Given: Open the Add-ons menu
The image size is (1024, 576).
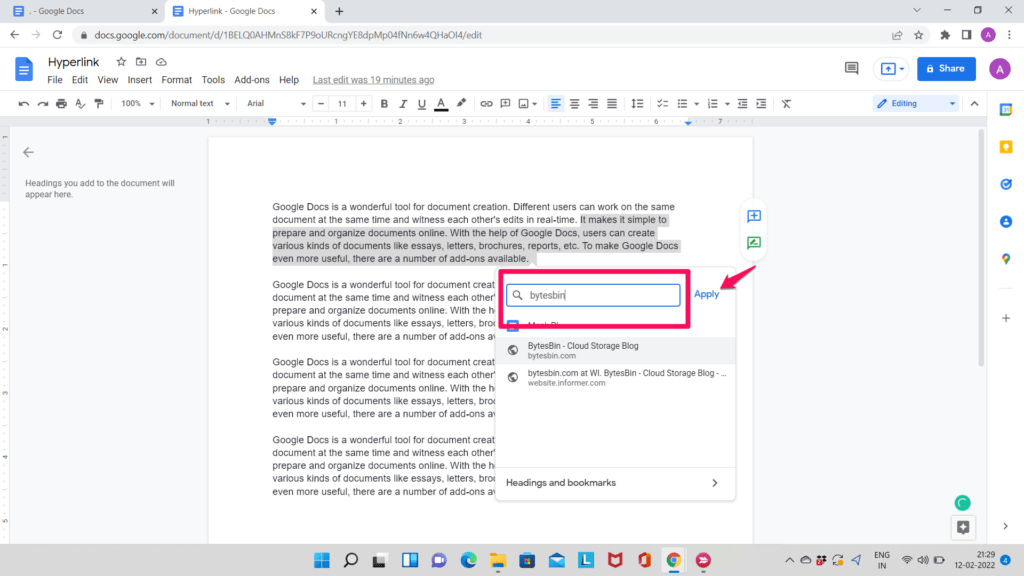Looking at the screenshot, I should [x=254, y=79].
